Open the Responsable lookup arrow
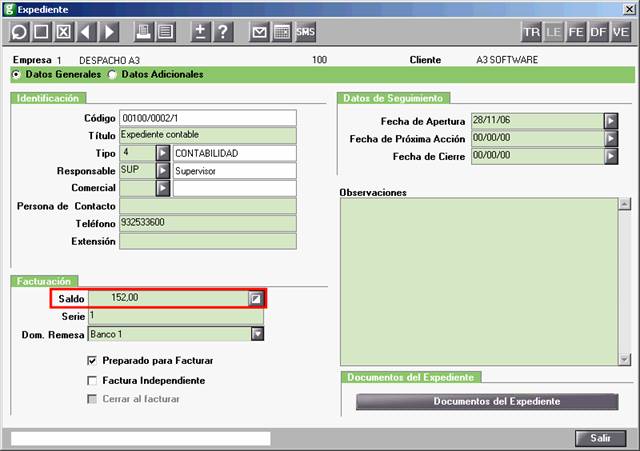The height and width of the screenshot is (451, 640). point(162,171)
